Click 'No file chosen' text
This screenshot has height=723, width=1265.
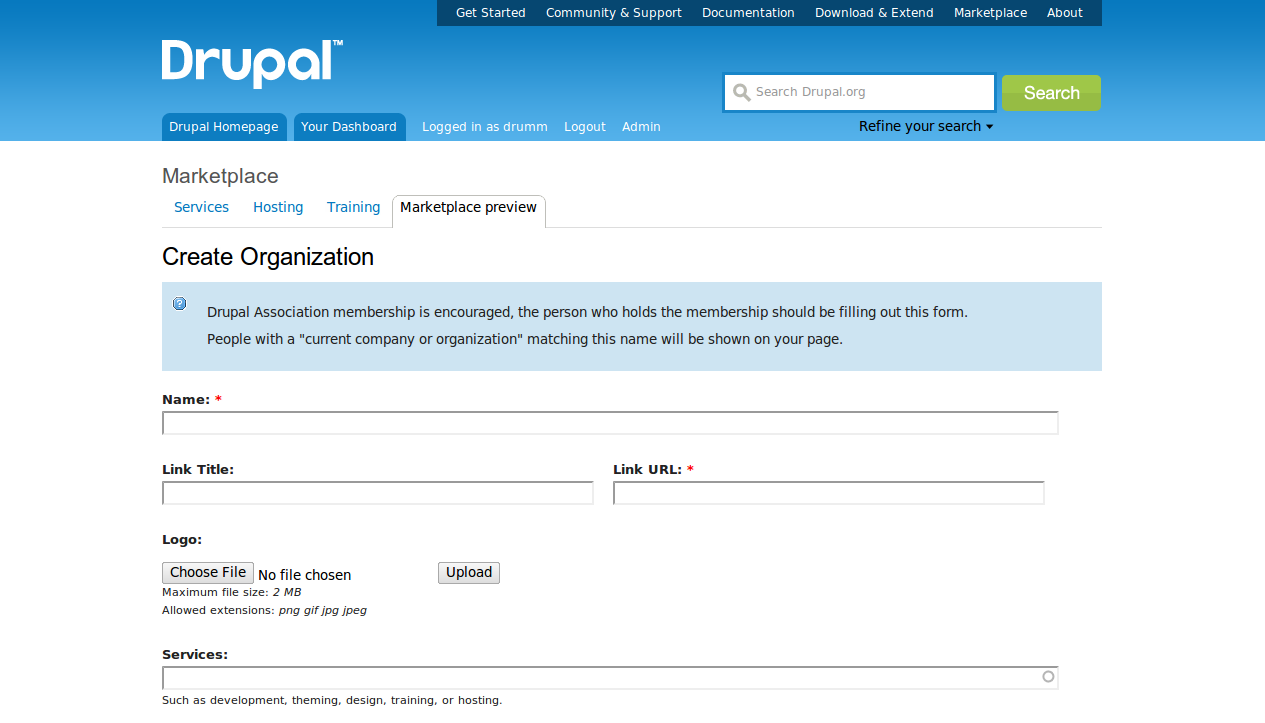coord(304,575)
